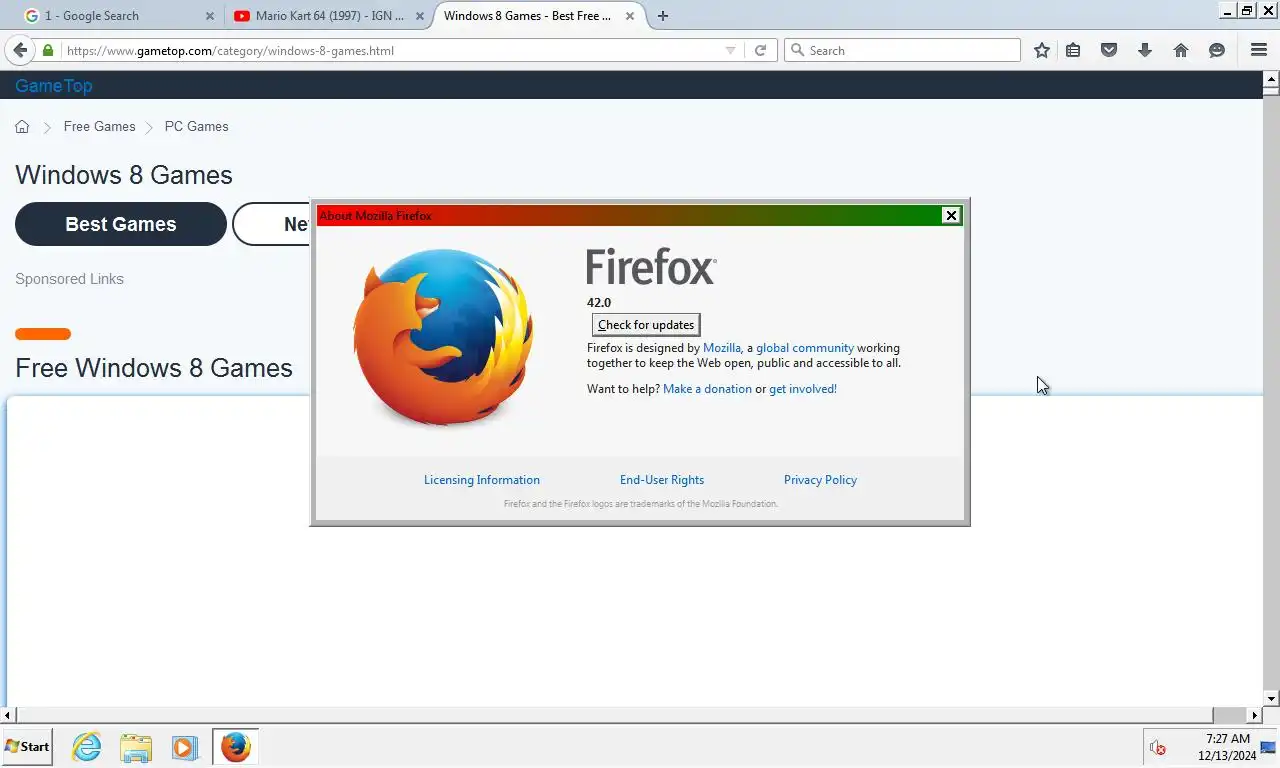Open the Mozilla link in About dialog

[x=721, y=348]
